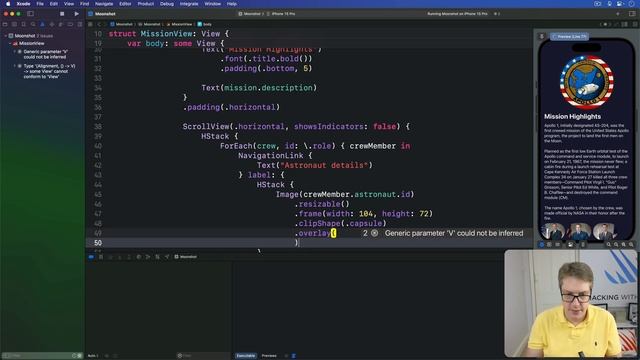The height and width of the screenshot is (360, 640).
Task: Go back using the editor back arrow
Action: point(99,24)
